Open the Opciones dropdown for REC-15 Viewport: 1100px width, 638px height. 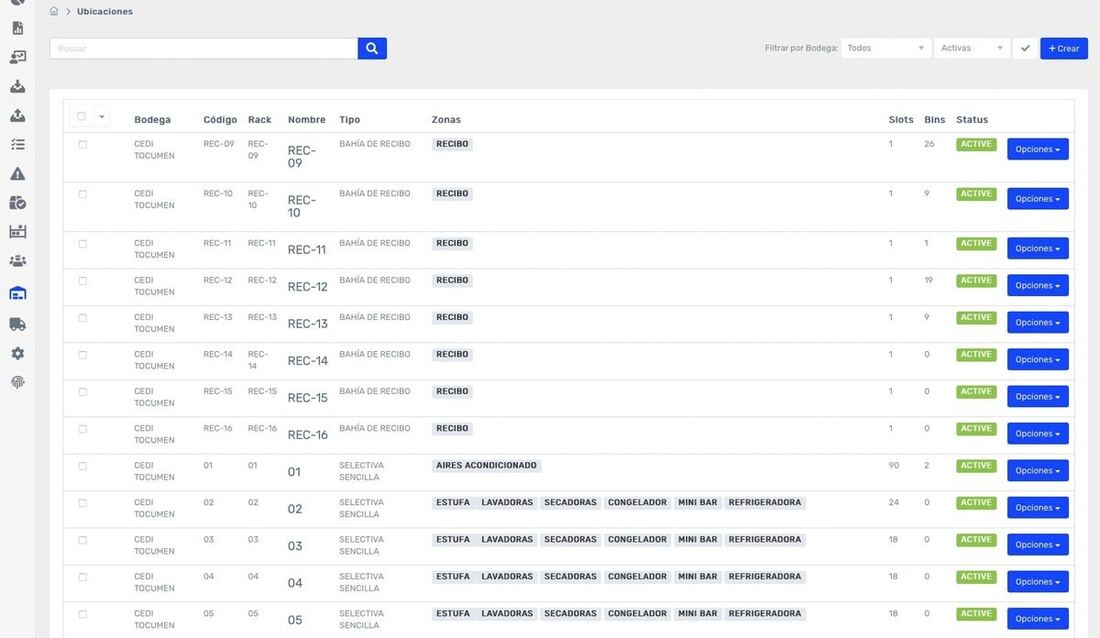[1038, 397]
